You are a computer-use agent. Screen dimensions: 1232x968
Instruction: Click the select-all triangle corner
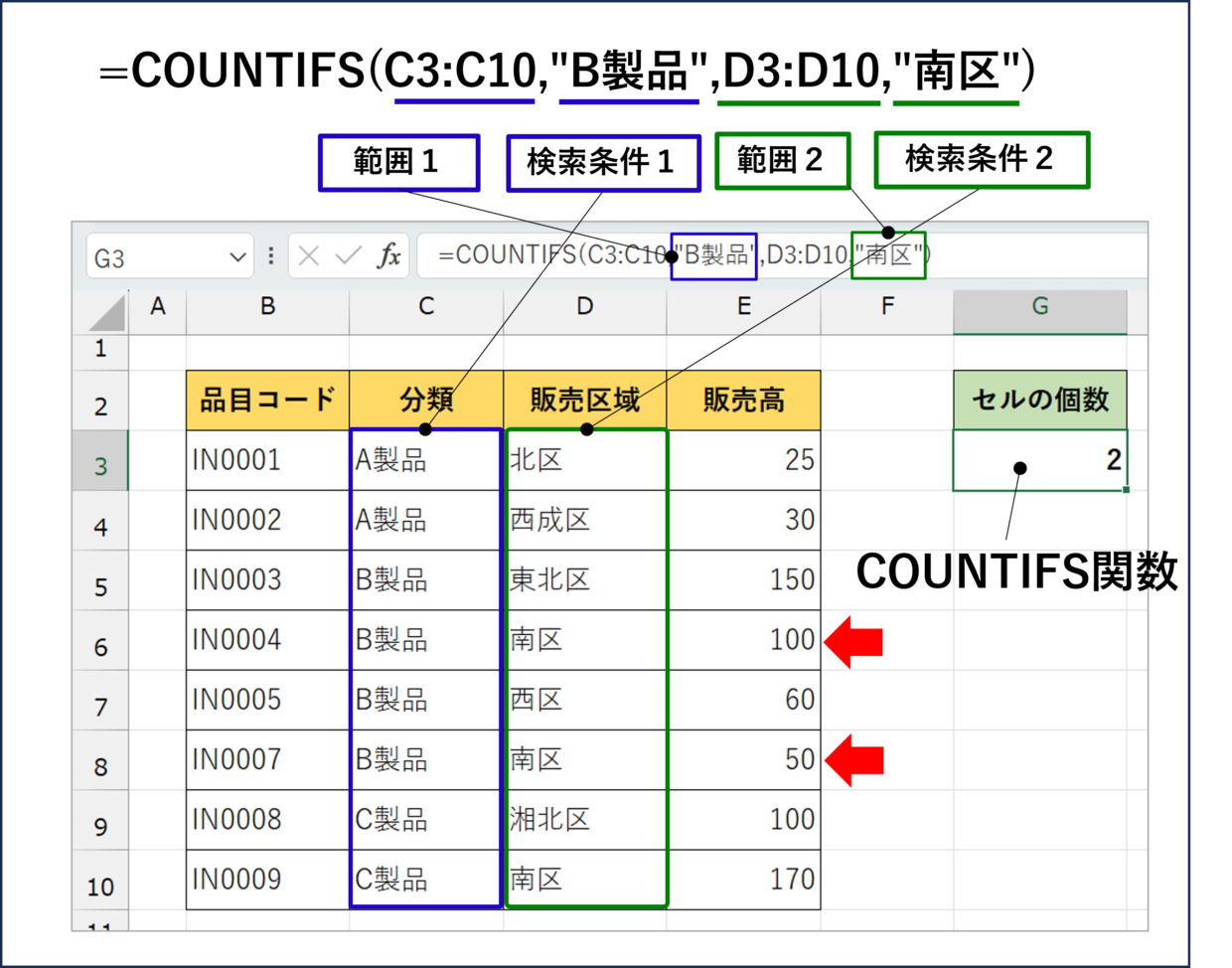point(107,312)
